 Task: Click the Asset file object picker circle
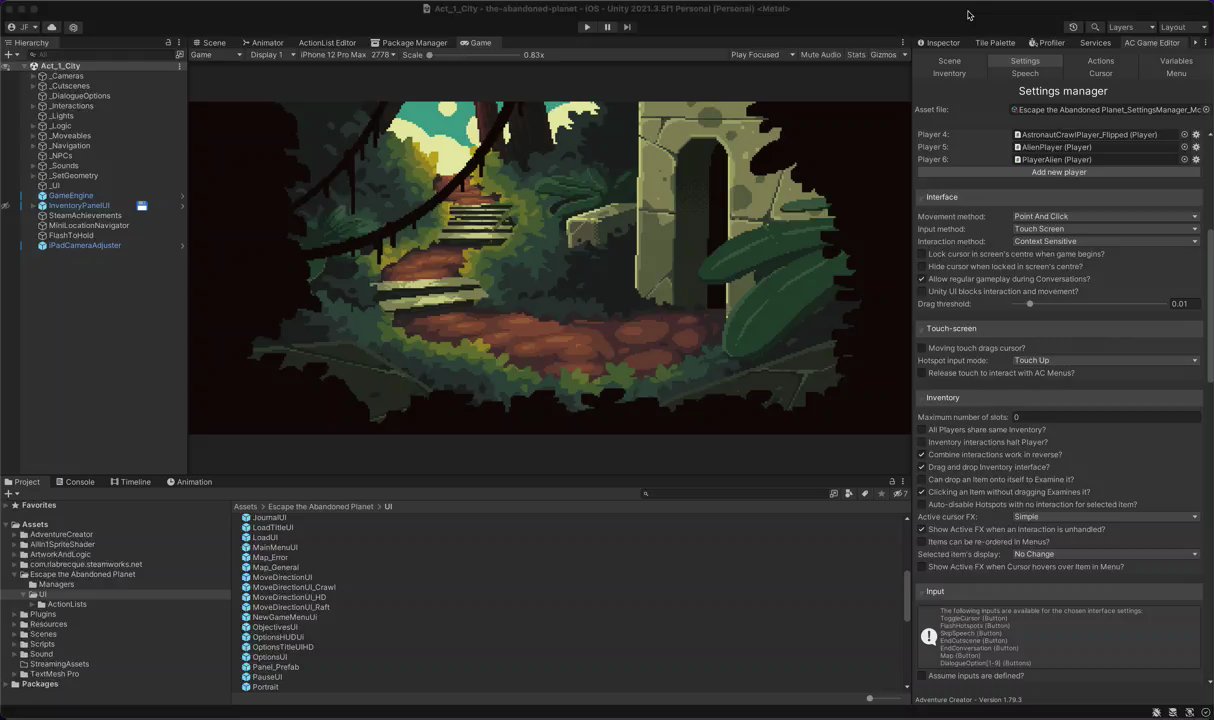pos(1206,109)
